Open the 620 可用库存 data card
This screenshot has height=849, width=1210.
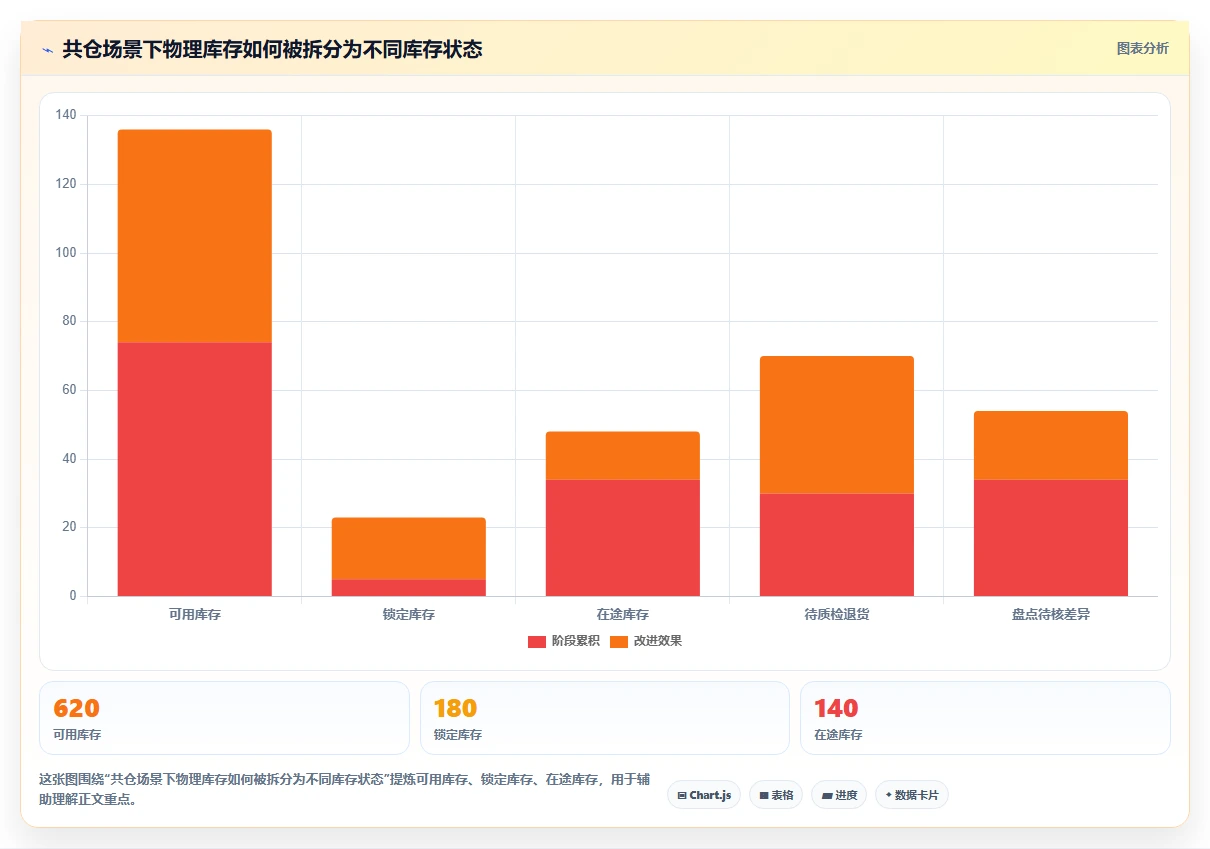(224, 718)
